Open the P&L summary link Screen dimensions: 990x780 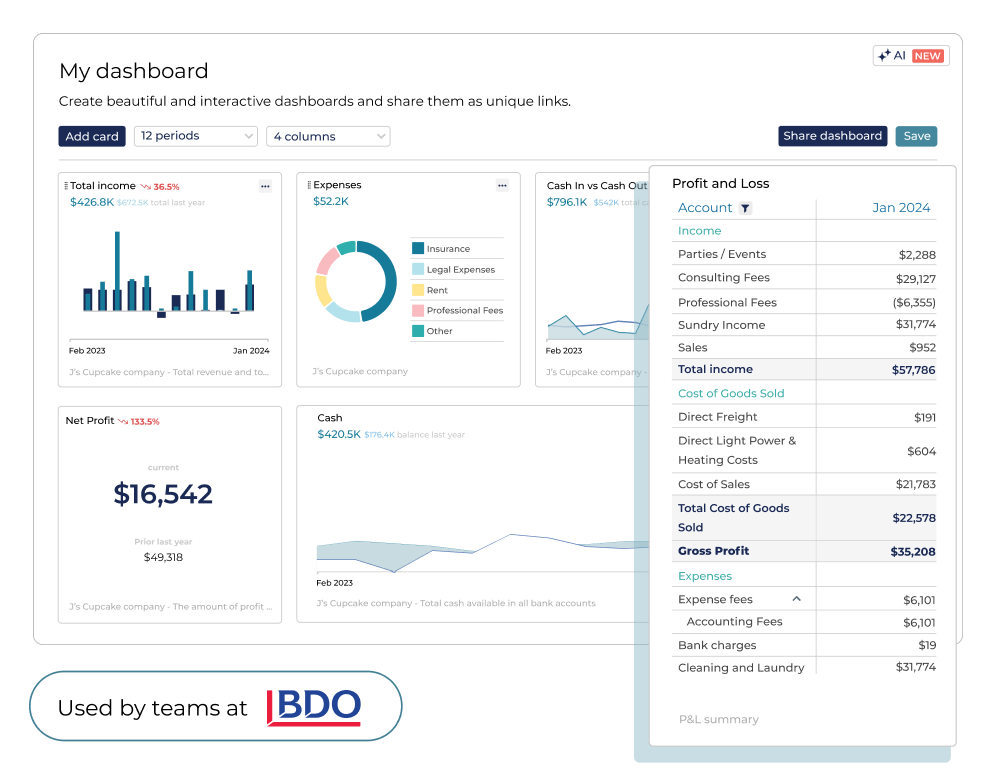point(718,719)
